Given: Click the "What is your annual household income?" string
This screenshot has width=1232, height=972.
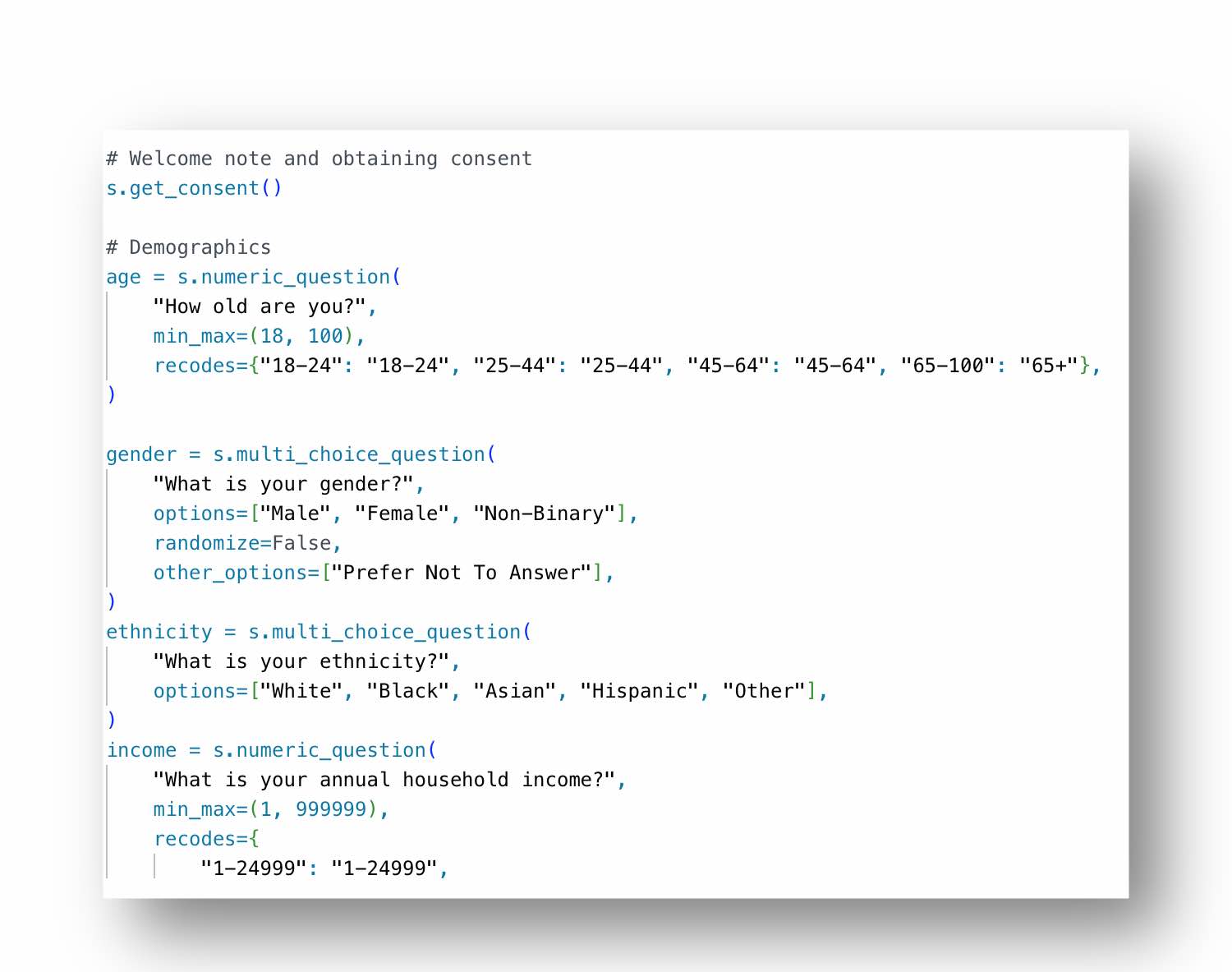Looking at the screenshot, I should pos(384,780).
